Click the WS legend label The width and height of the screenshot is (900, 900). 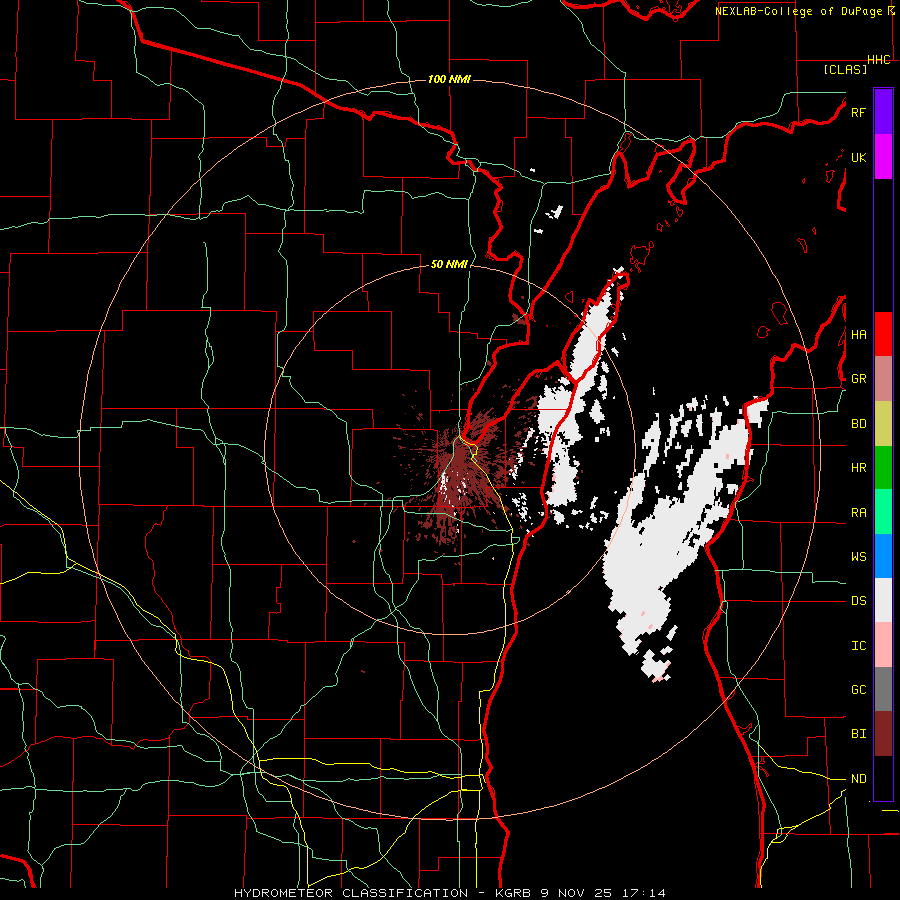[x=858, y=557]
